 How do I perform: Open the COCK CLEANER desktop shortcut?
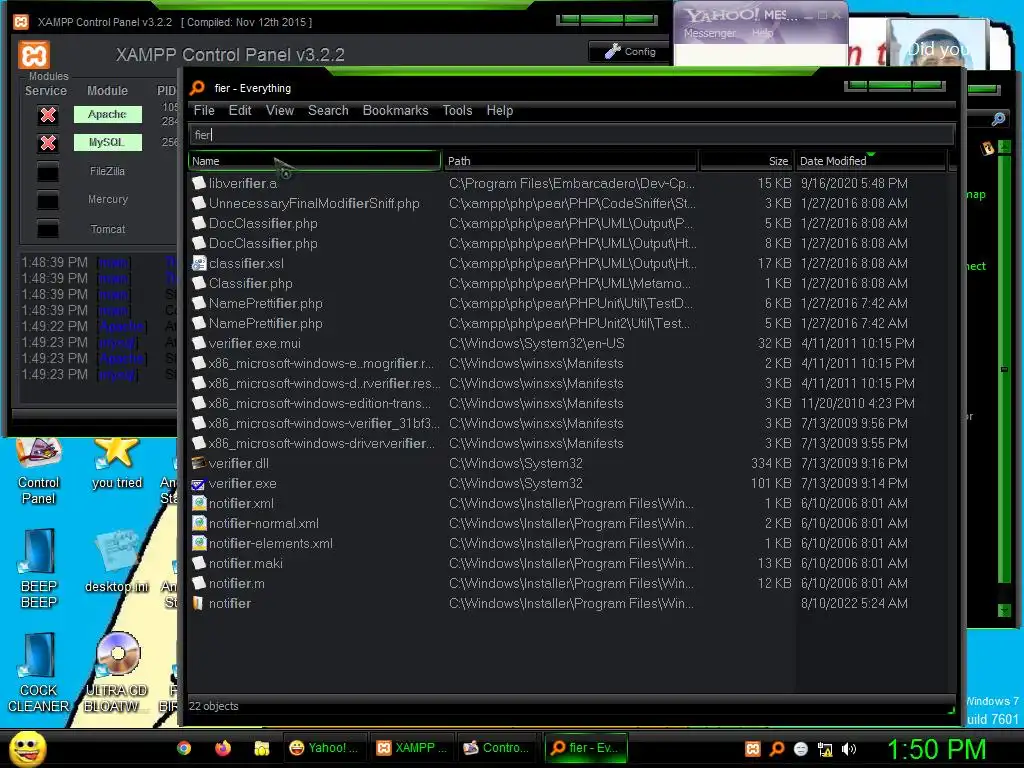tap(39, 673)
